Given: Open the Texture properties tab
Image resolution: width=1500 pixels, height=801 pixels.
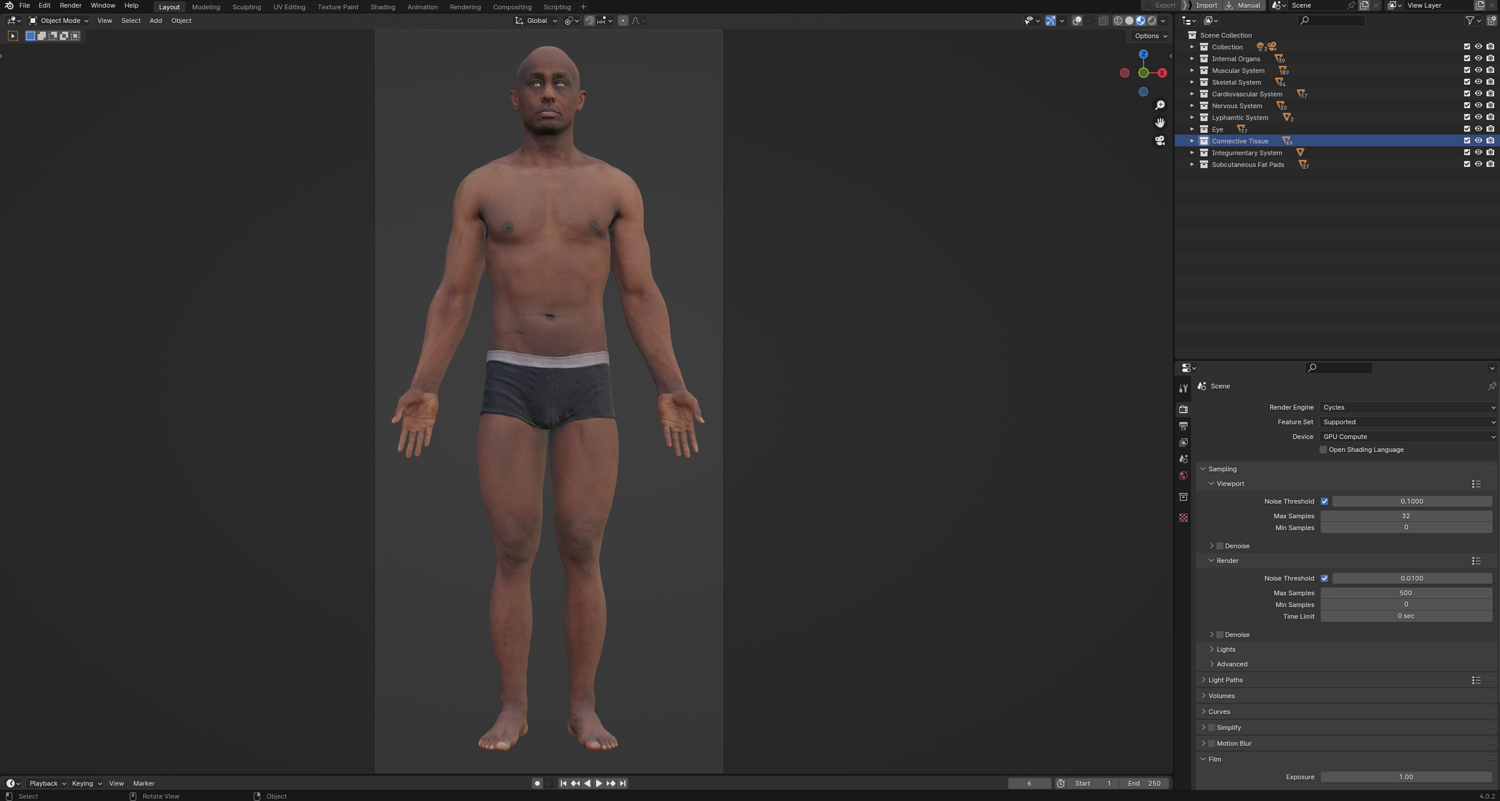Looking at the screenshot, I should point(1183,518).
